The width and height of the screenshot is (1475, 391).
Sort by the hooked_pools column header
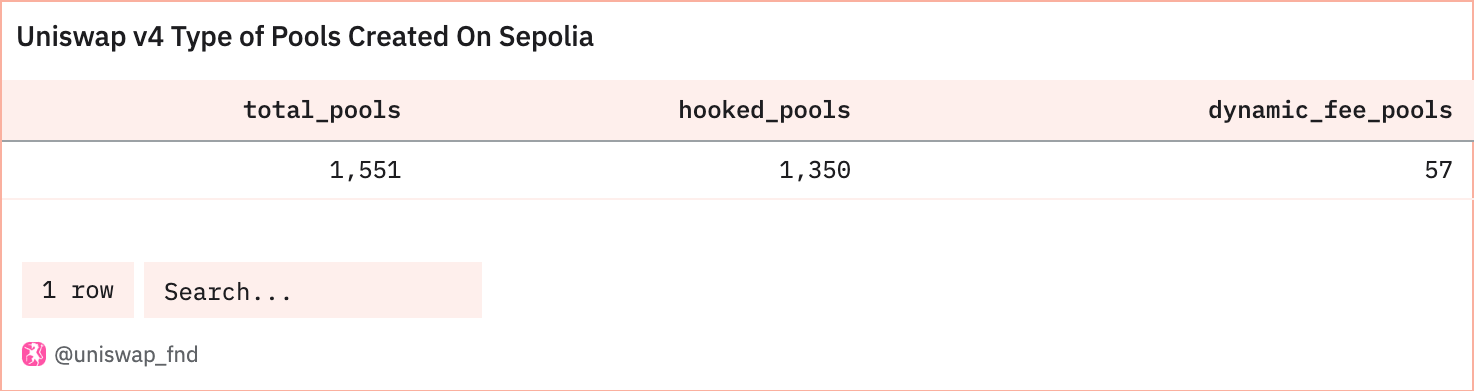[x=764, y=111]
